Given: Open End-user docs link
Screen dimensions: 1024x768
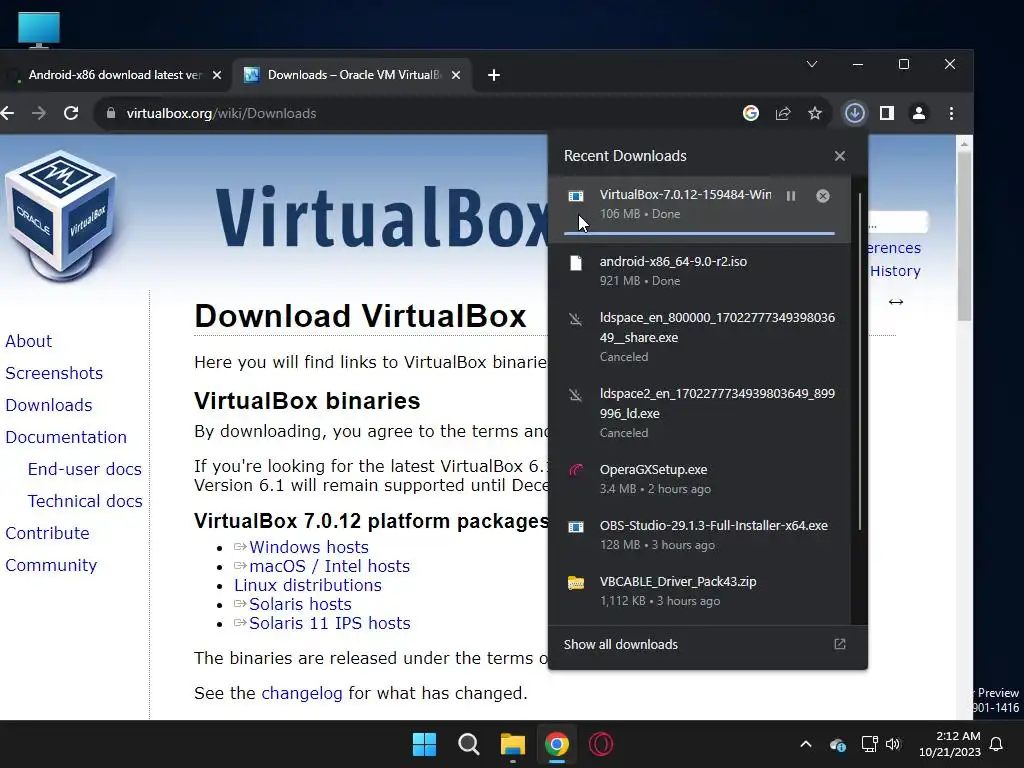Looking at the screenshot, I should click(84, 469).
